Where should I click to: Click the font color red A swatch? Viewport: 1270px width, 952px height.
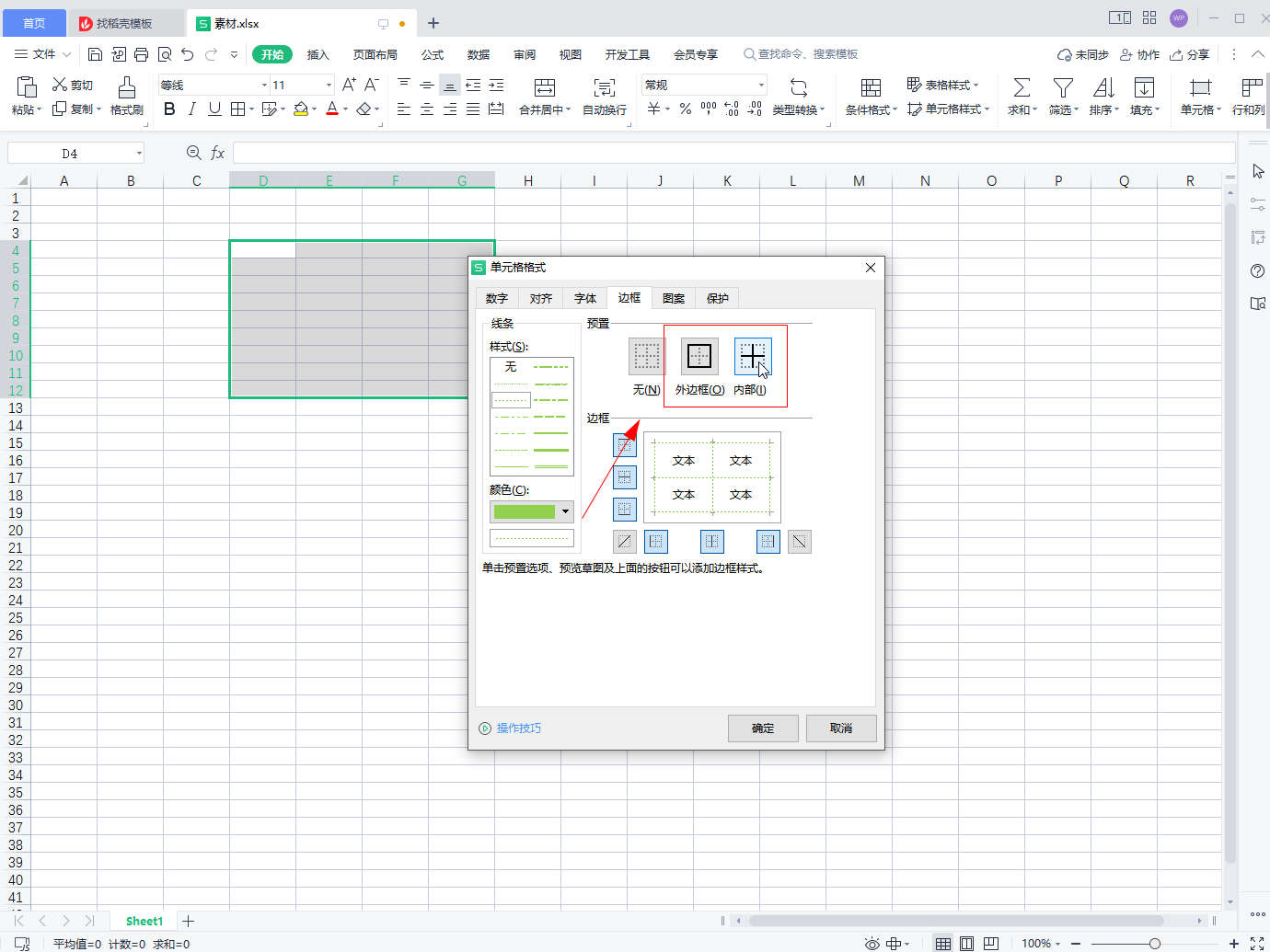(x=332, y=109)
